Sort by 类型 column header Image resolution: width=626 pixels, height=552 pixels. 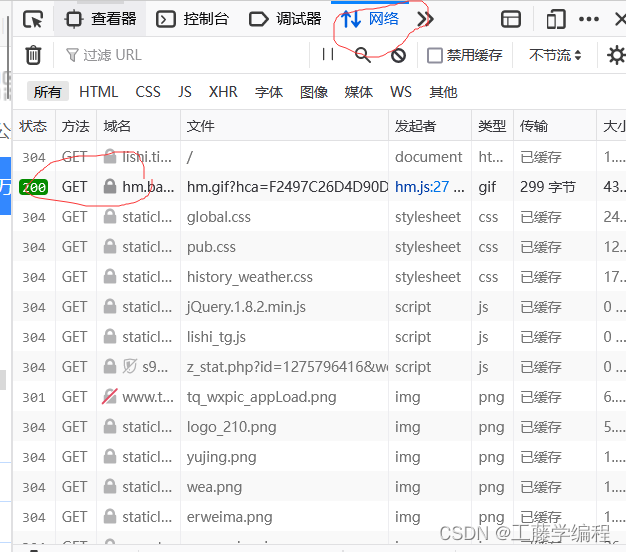[x=492, y=126]
